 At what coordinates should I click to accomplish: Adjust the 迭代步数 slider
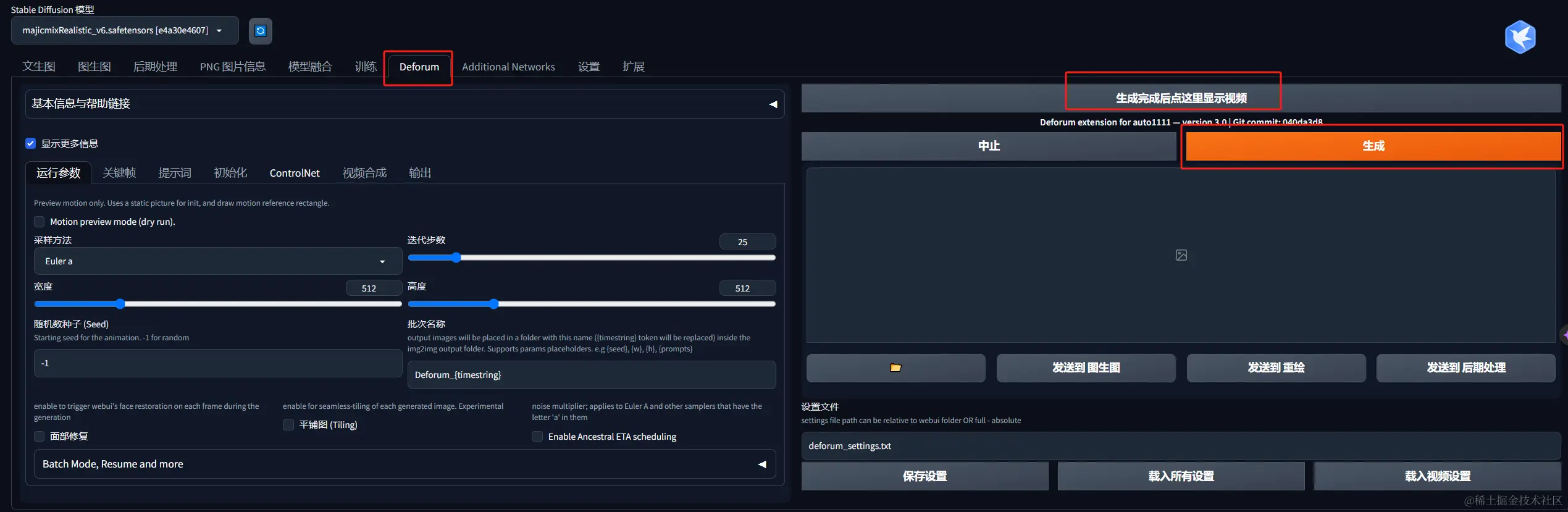[592, 258]
